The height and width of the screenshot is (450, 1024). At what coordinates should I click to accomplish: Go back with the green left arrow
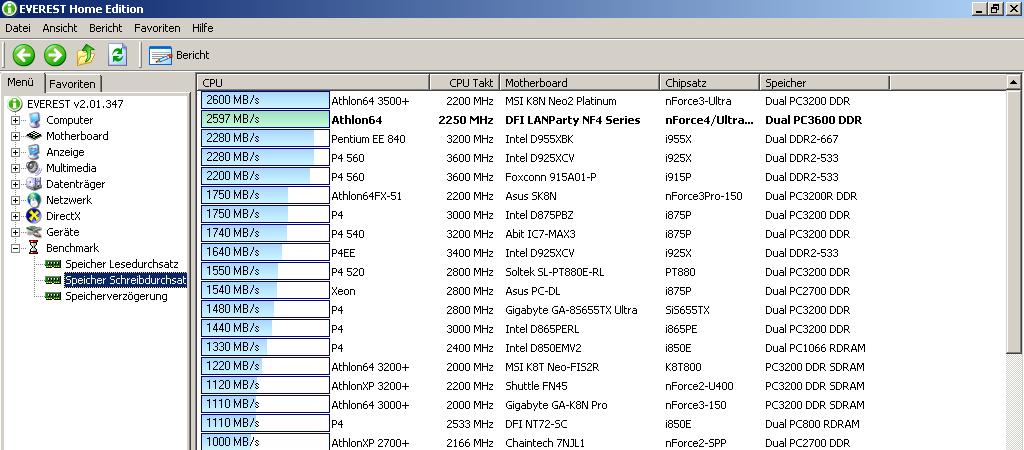tap(24, 55)
